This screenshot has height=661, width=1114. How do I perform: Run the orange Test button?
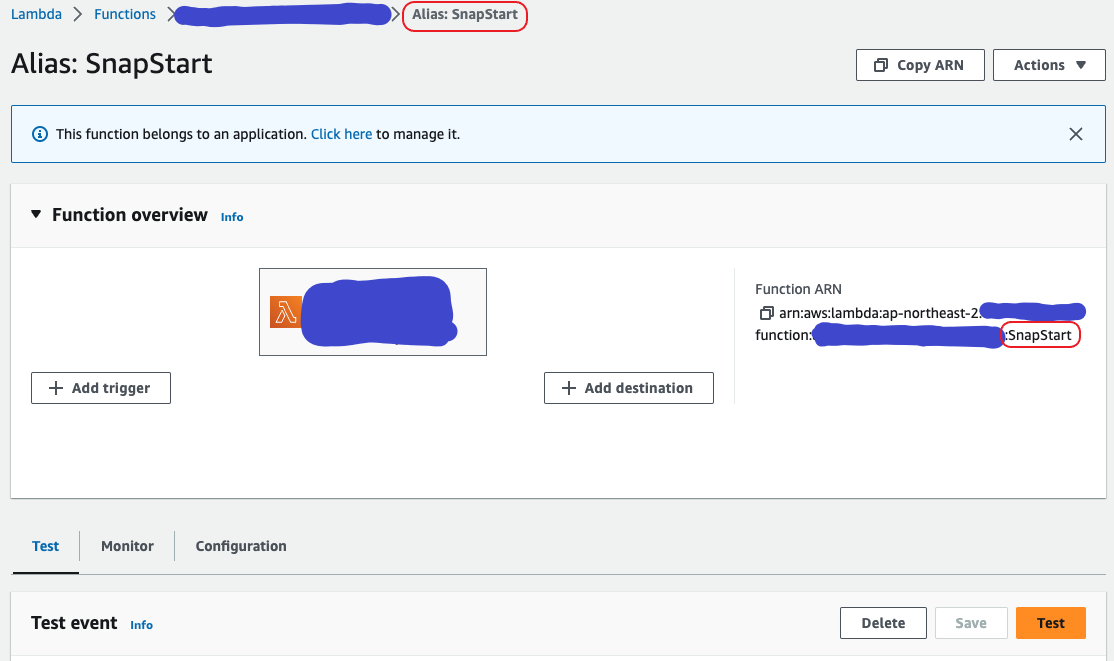(1050, 623)
